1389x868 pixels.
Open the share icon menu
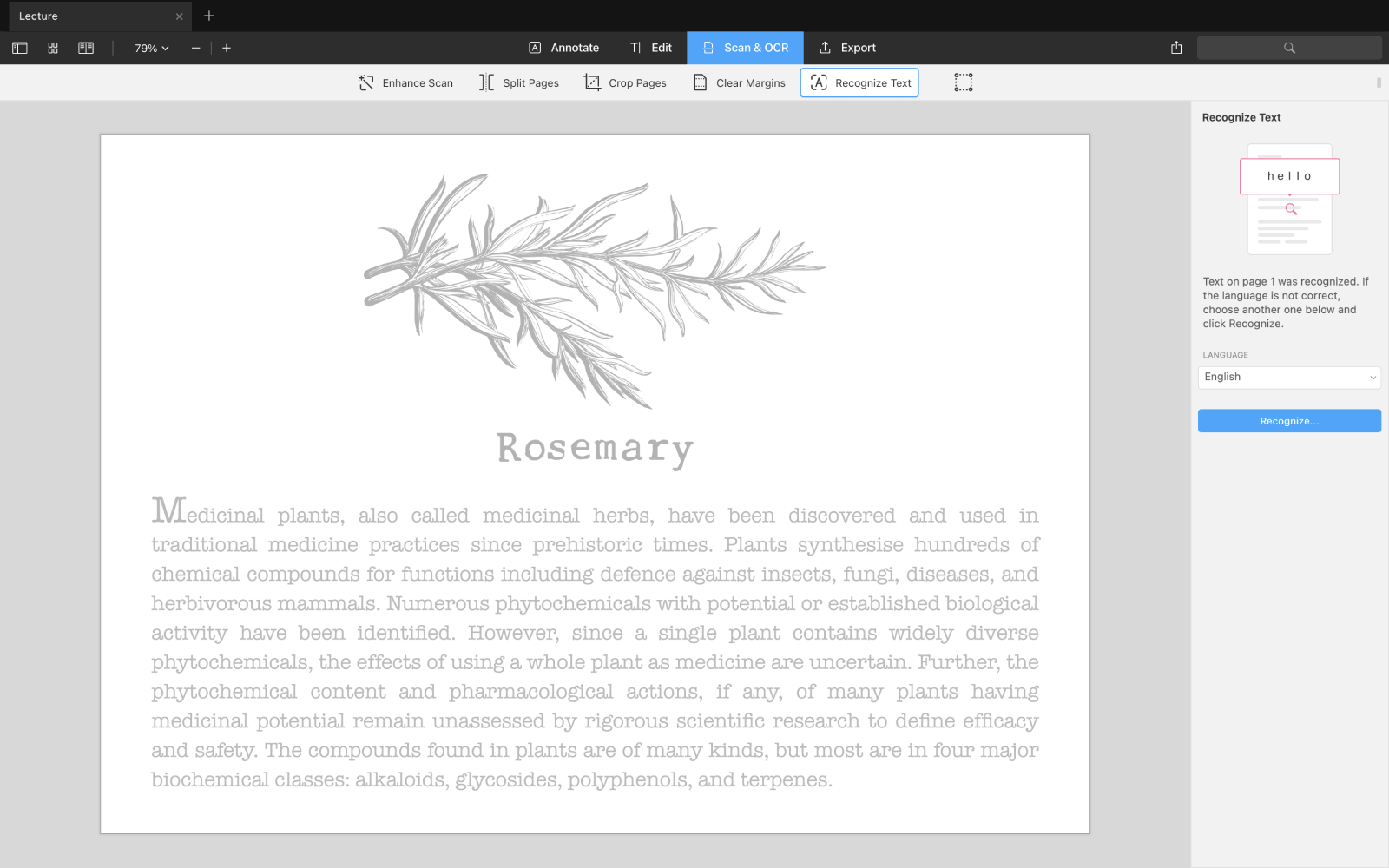1176,48
